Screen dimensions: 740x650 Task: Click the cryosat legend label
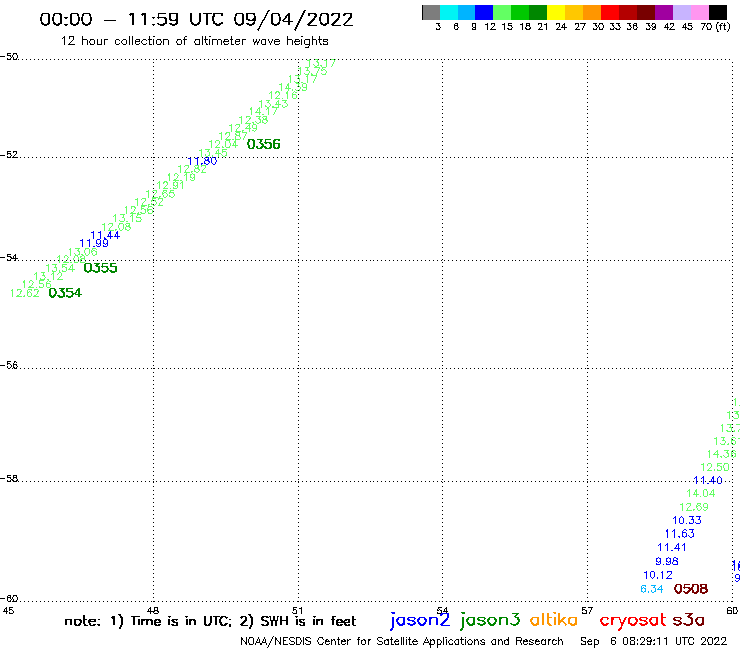(633, 621)
